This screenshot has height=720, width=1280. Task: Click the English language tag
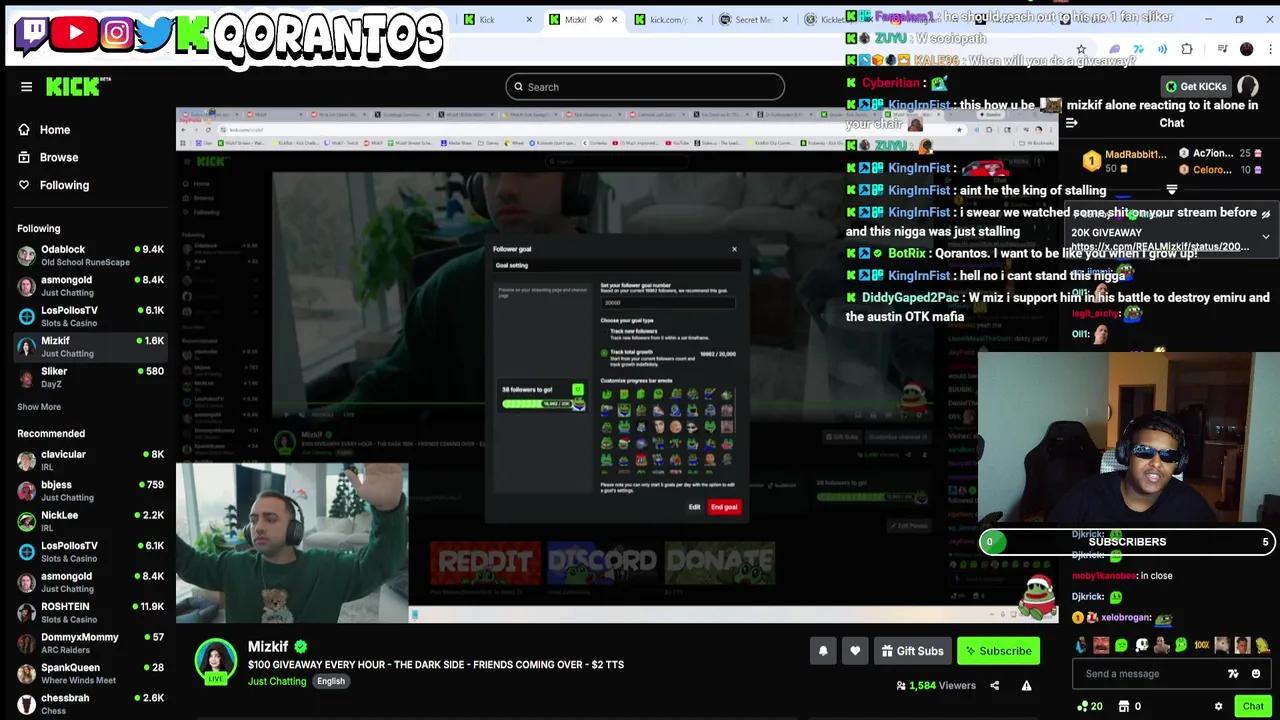331,681
